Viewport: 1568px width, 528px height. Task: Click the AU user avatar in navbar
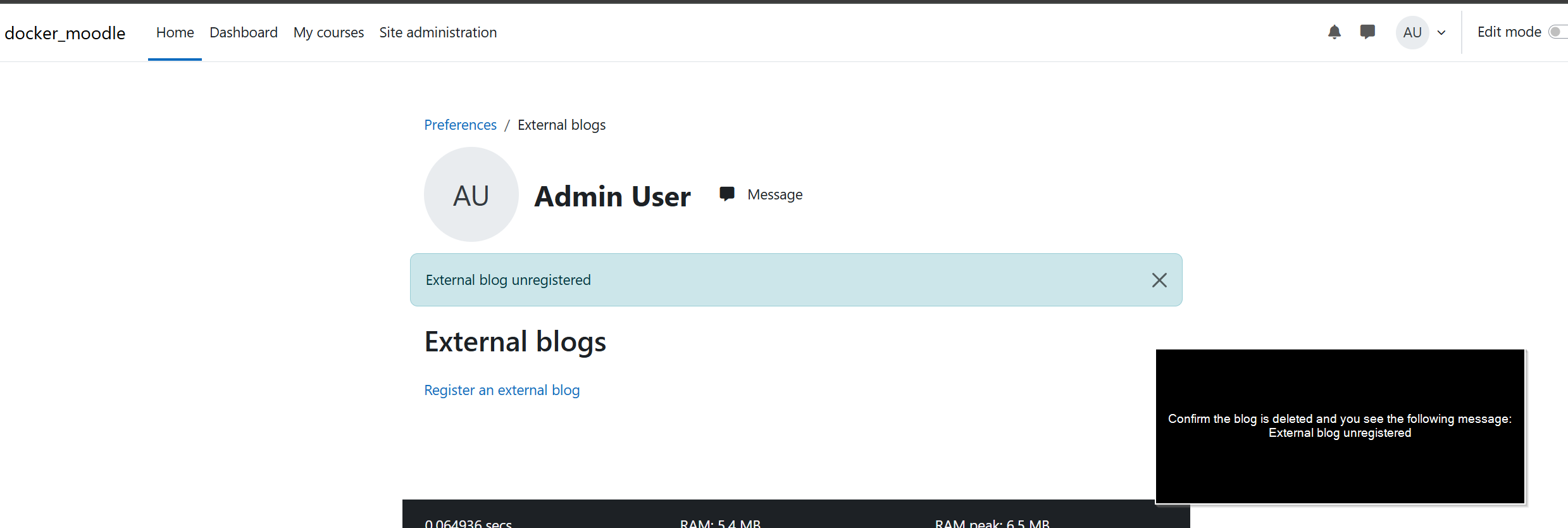click(1412, 32)
